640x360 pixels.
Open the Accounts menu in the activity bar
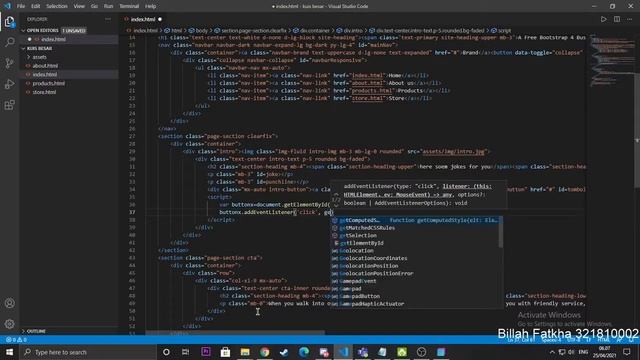(9, 303)
